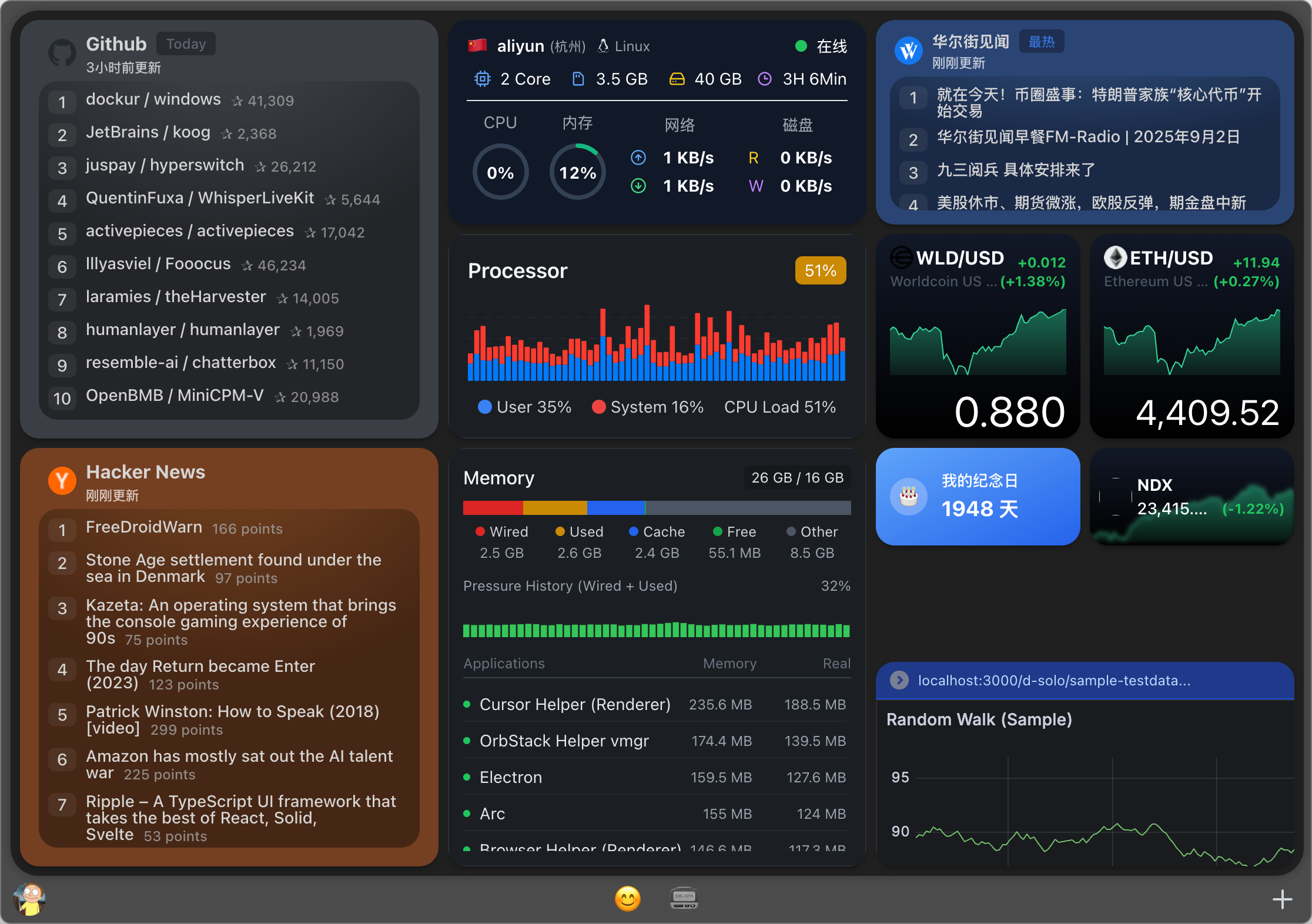The width and height of the screenshot is (1312, 924).
Task: Open the NDX index widget
Action: (x=1192, y=497)
